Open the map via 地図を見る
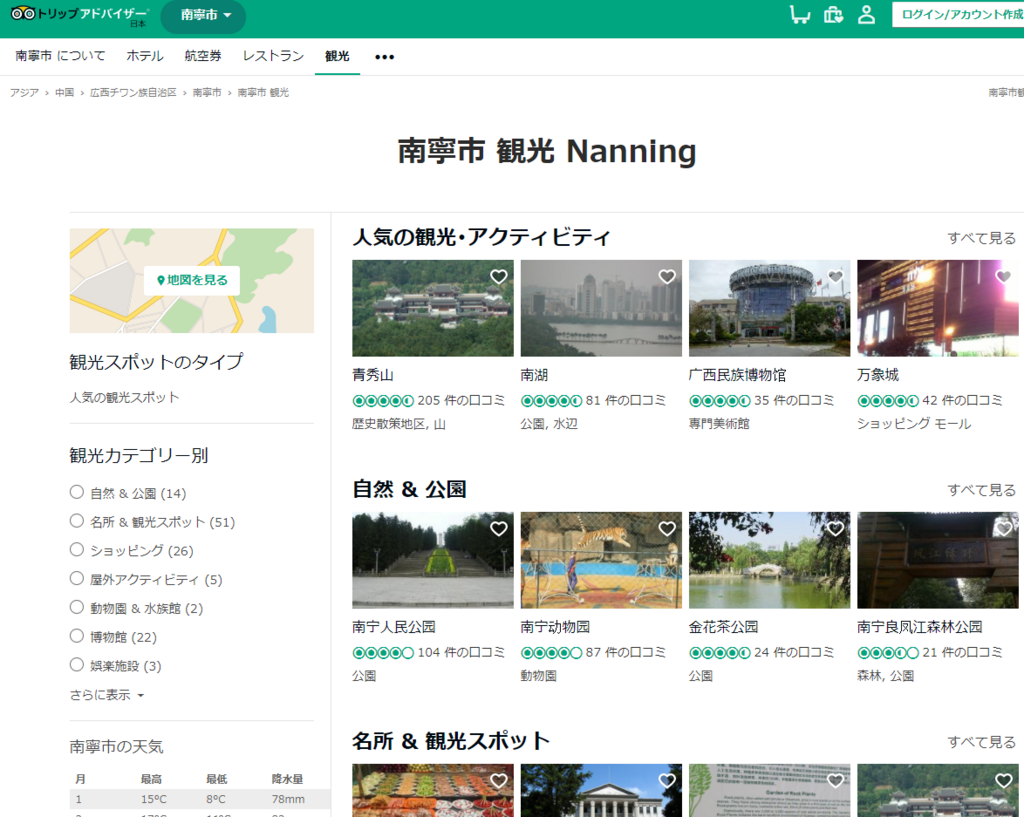1024x817 pixels. (x=191, y=281)
